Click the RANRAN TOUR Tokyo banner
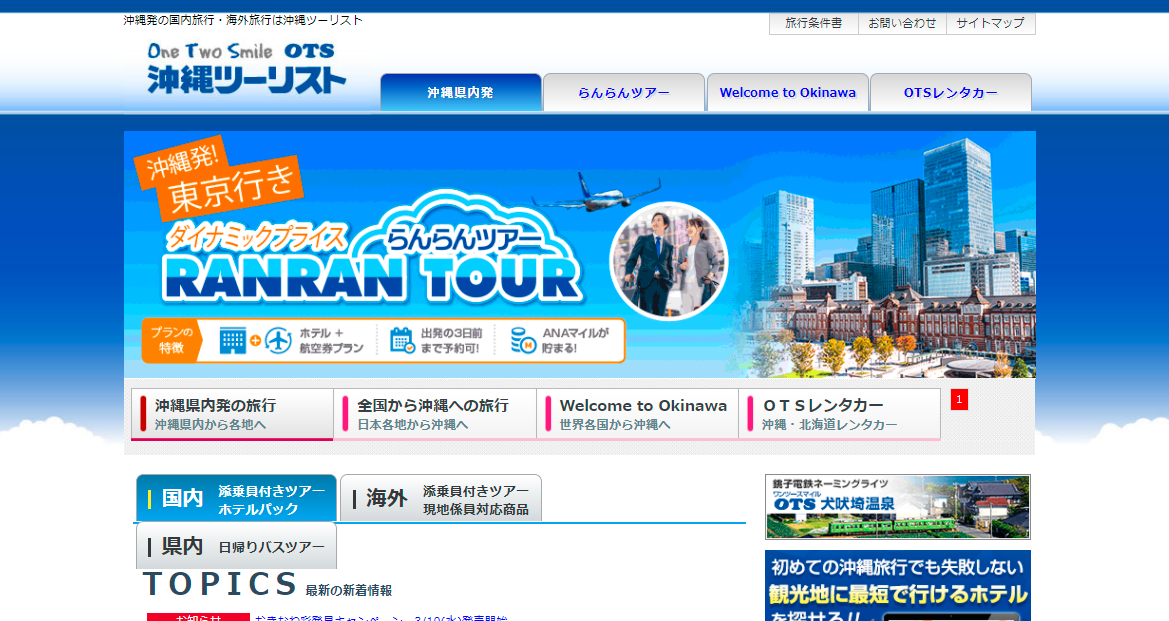This screenshot has width=1169, height=621. (579, 254)
